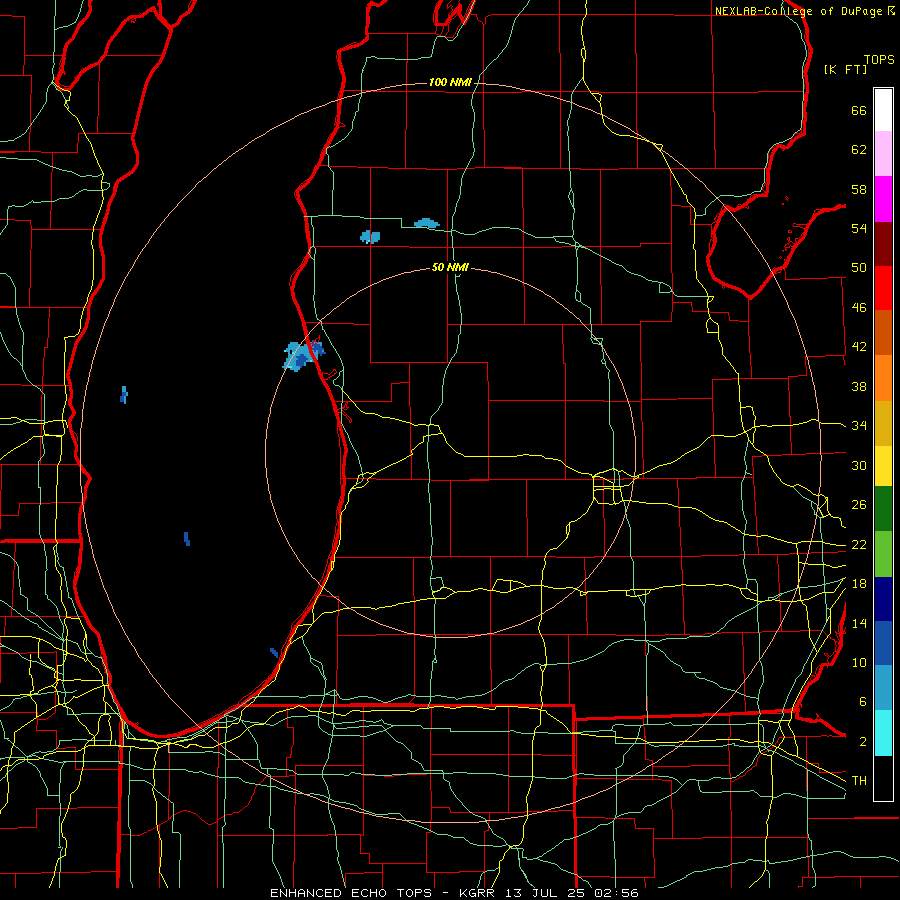Click the 18 legend scale value
Screen dimensions: 900x900
(859, 583)
